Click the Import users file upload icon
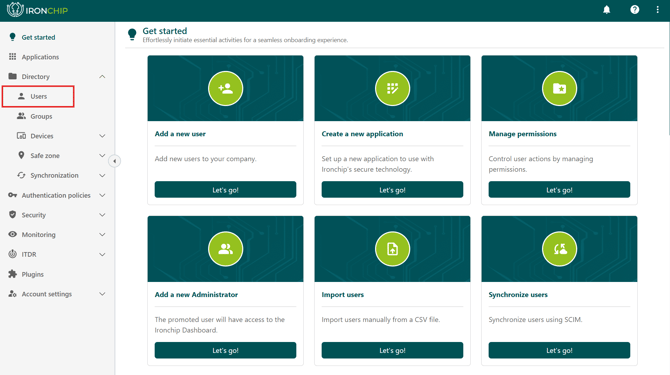Screen dimensions: 670x375 pyautogui.click(x=392, y=249)
